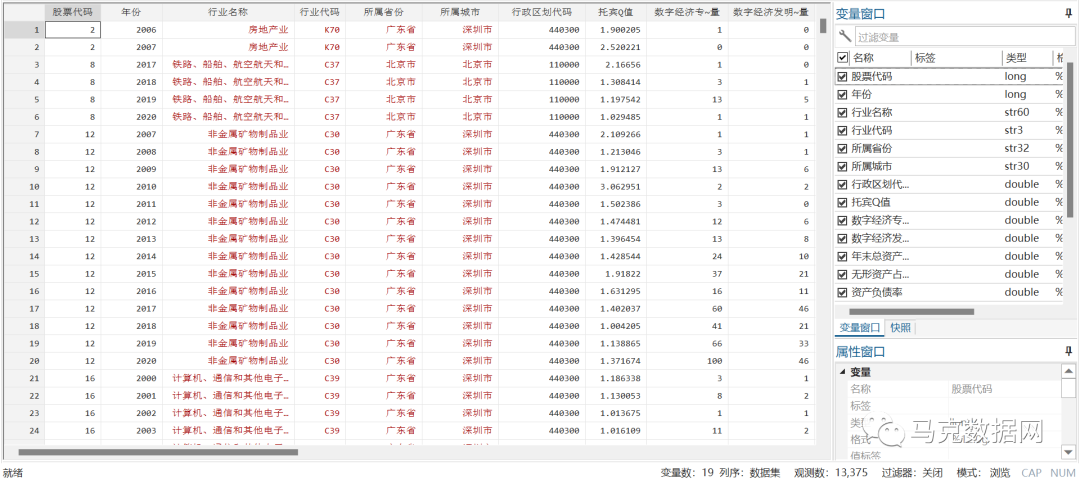Click the 观测数: 13,375 status bar entry
The height and width of the screenshot is (479, 1080).
[831, 472]
